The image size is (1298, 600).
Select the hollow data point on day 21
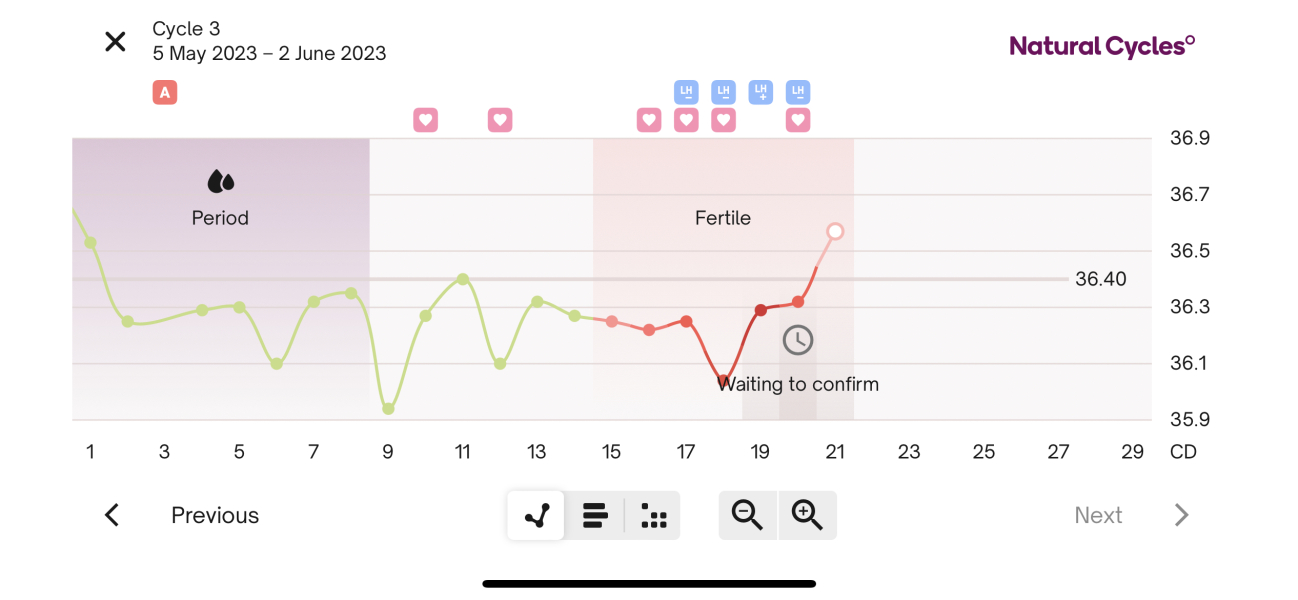[835, 231]
